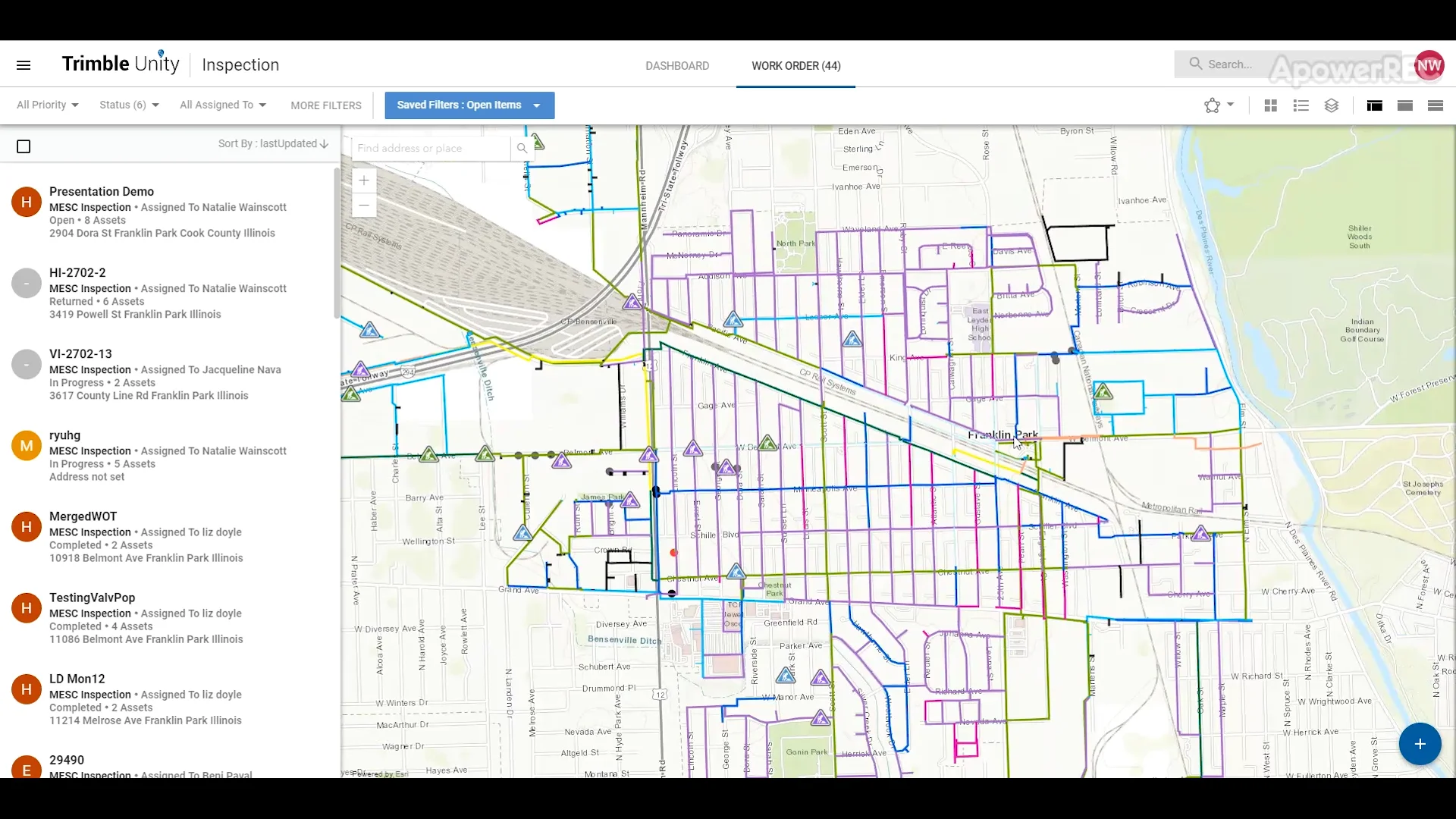Click the H avatar of Presentation Demo

coord(27,202)
